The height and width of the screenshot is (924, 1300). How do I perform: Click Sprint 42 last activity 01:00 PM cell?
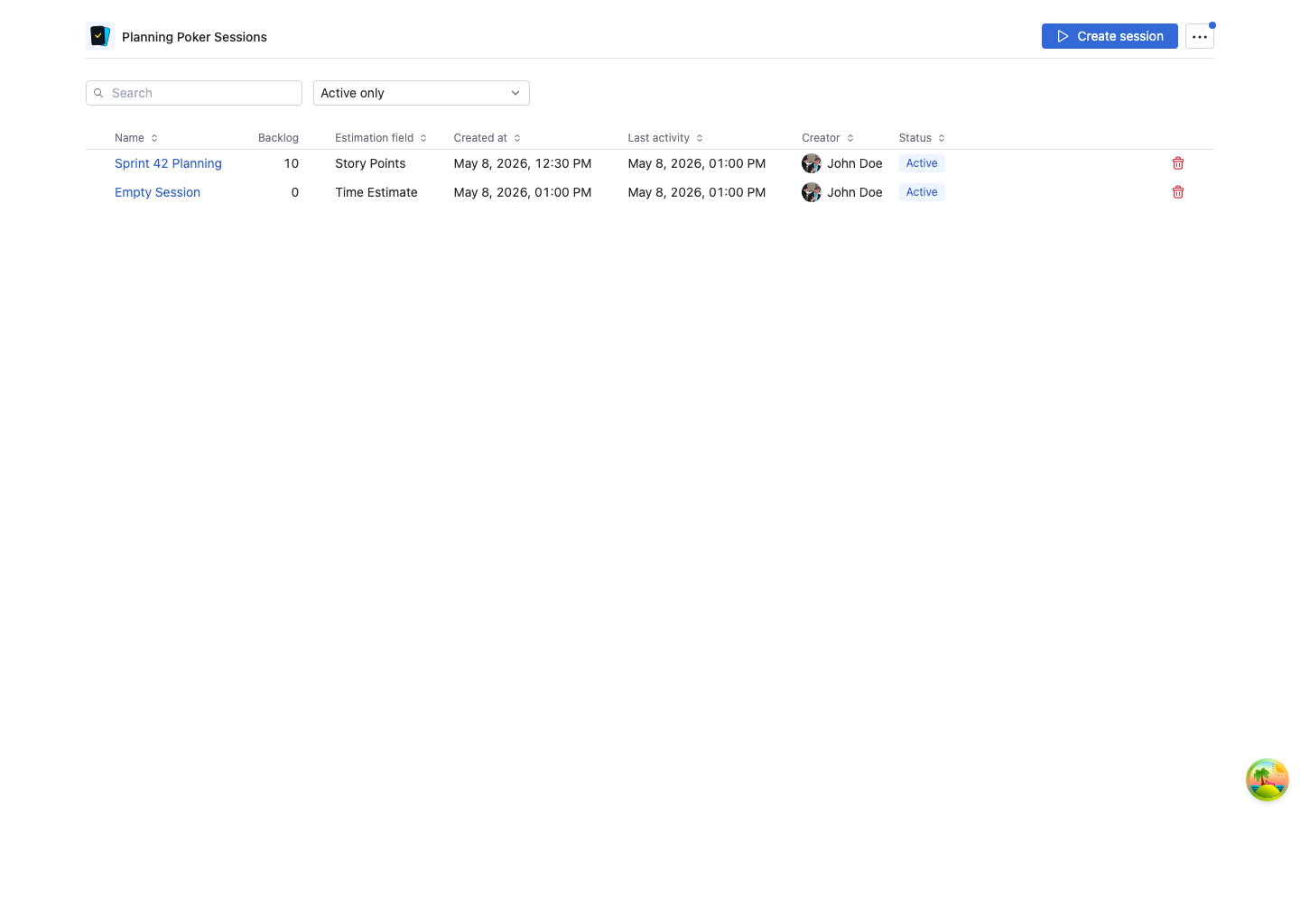point(697,163)
